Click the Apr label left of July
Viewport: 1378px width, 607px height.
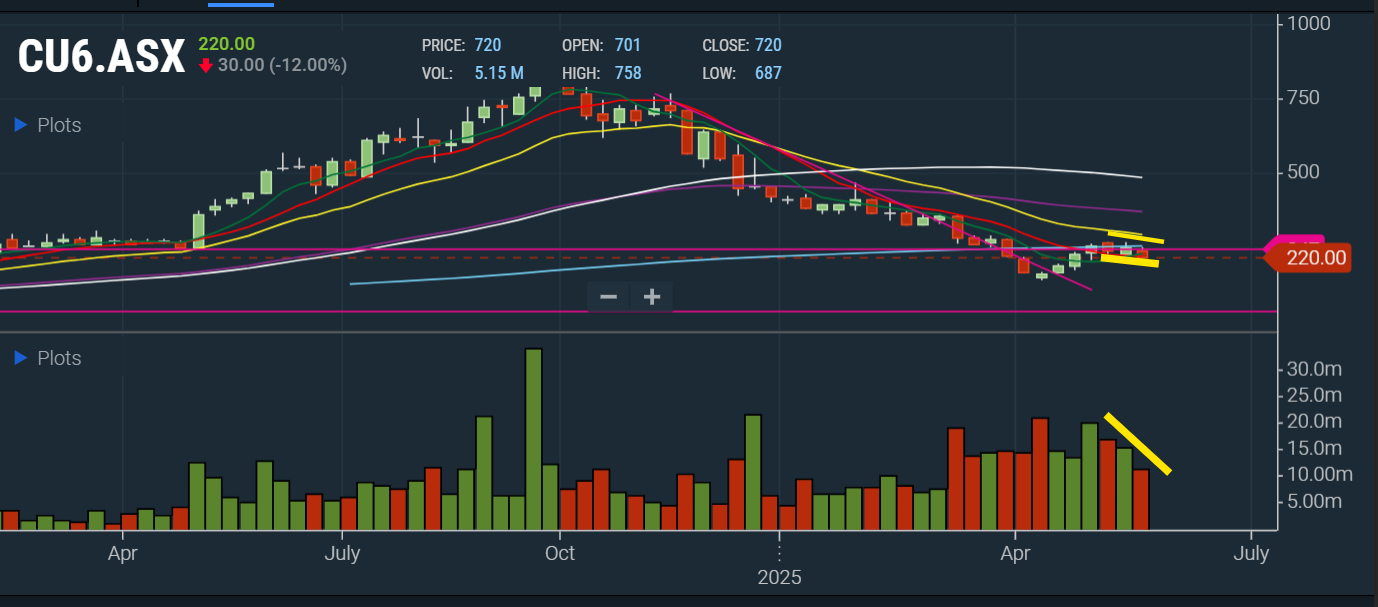(x=122, y=553)
